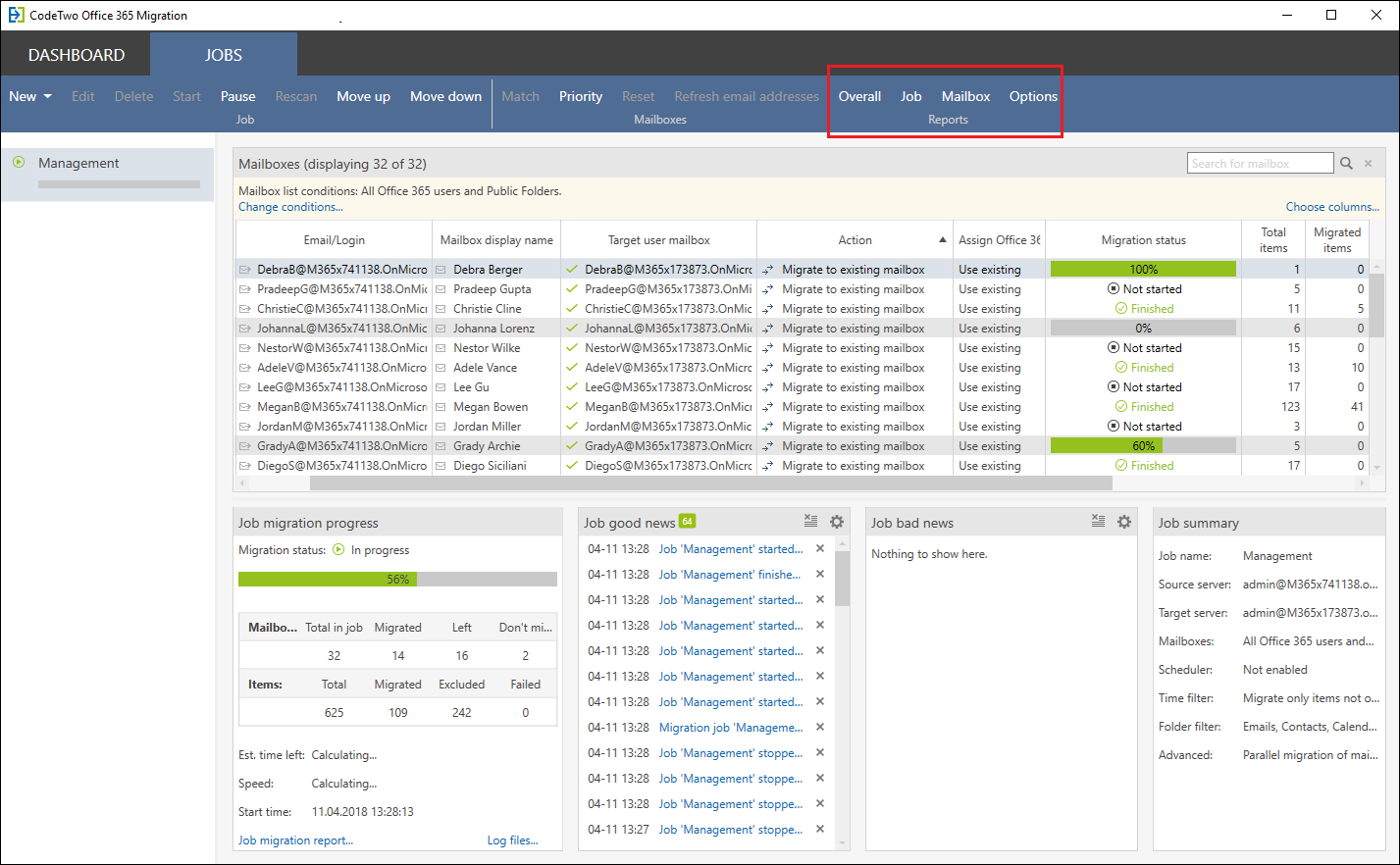1400x865 pixels.
Task: Click green checkmark on DiegoS target mailbox
Action: point(571,465)
